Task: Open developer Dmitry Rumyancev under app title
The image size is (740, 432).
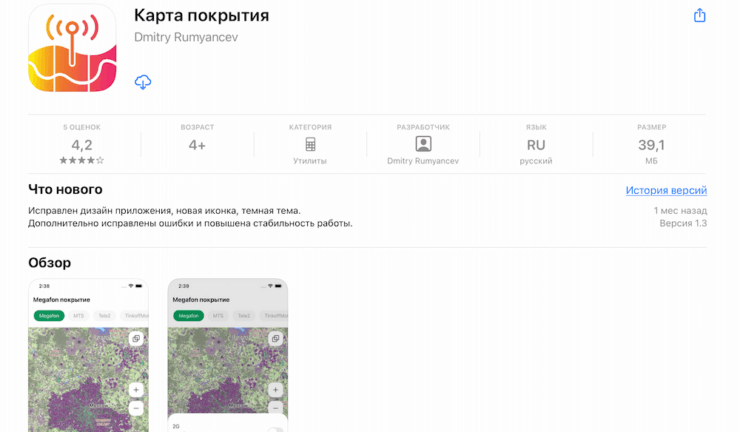Action: click(x=186, y=37)
